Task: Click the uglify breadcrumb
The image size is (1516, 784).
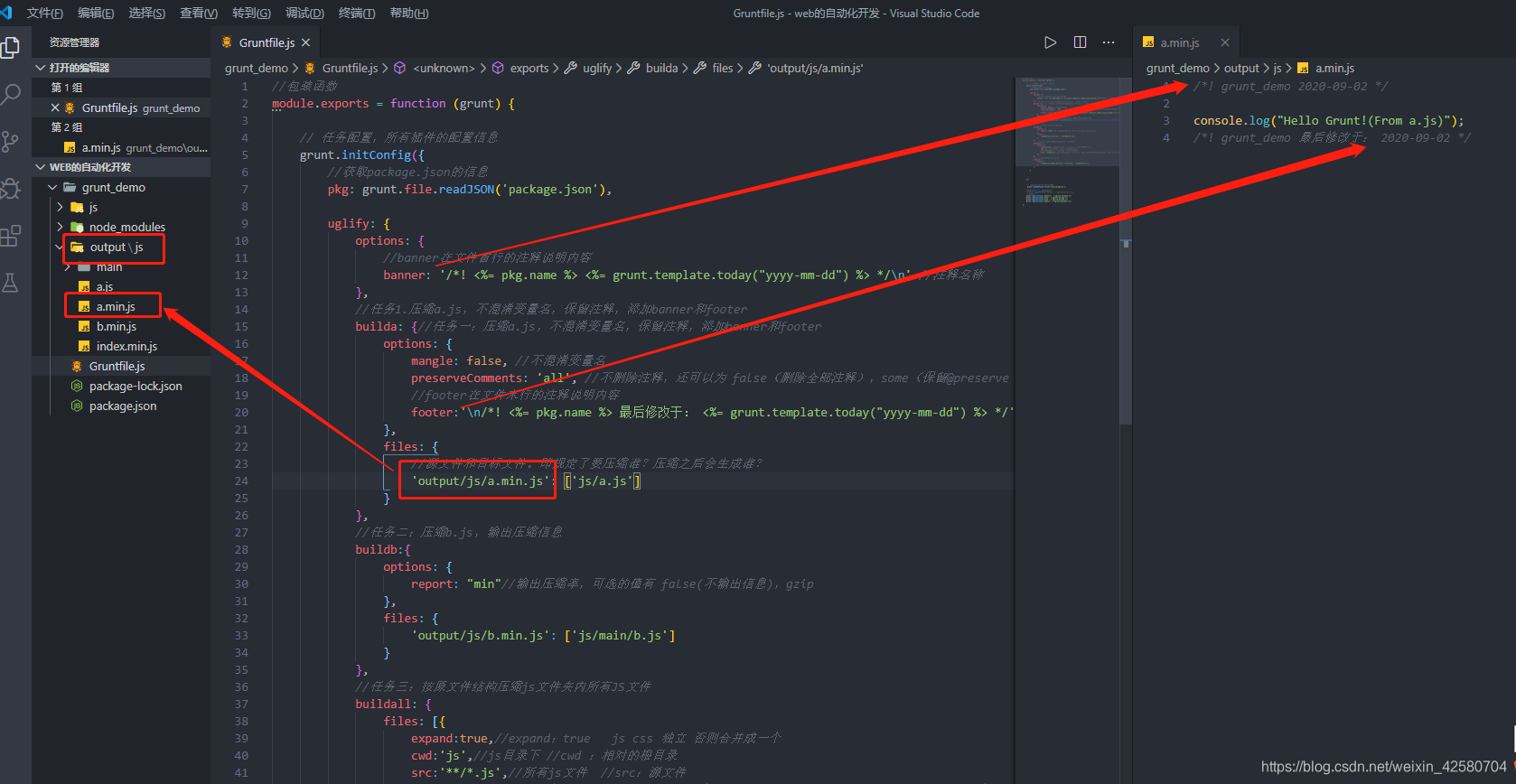Action: 597,68
